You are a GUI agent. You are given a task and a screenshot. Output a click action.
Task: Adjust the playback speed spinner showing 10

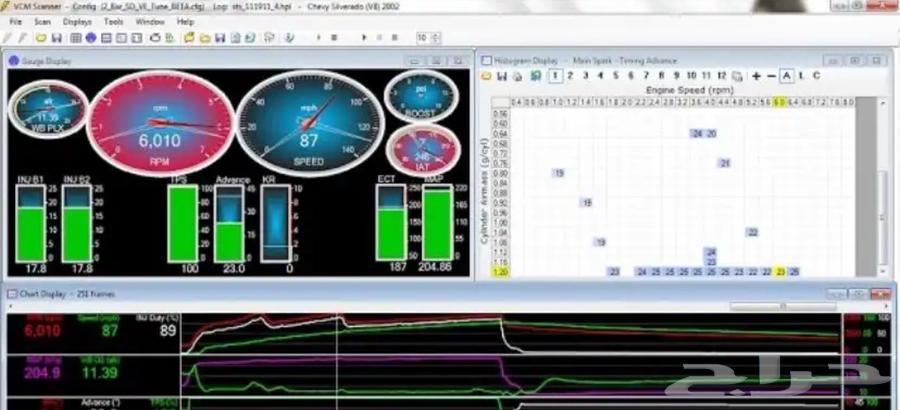[x=427, y=37]
